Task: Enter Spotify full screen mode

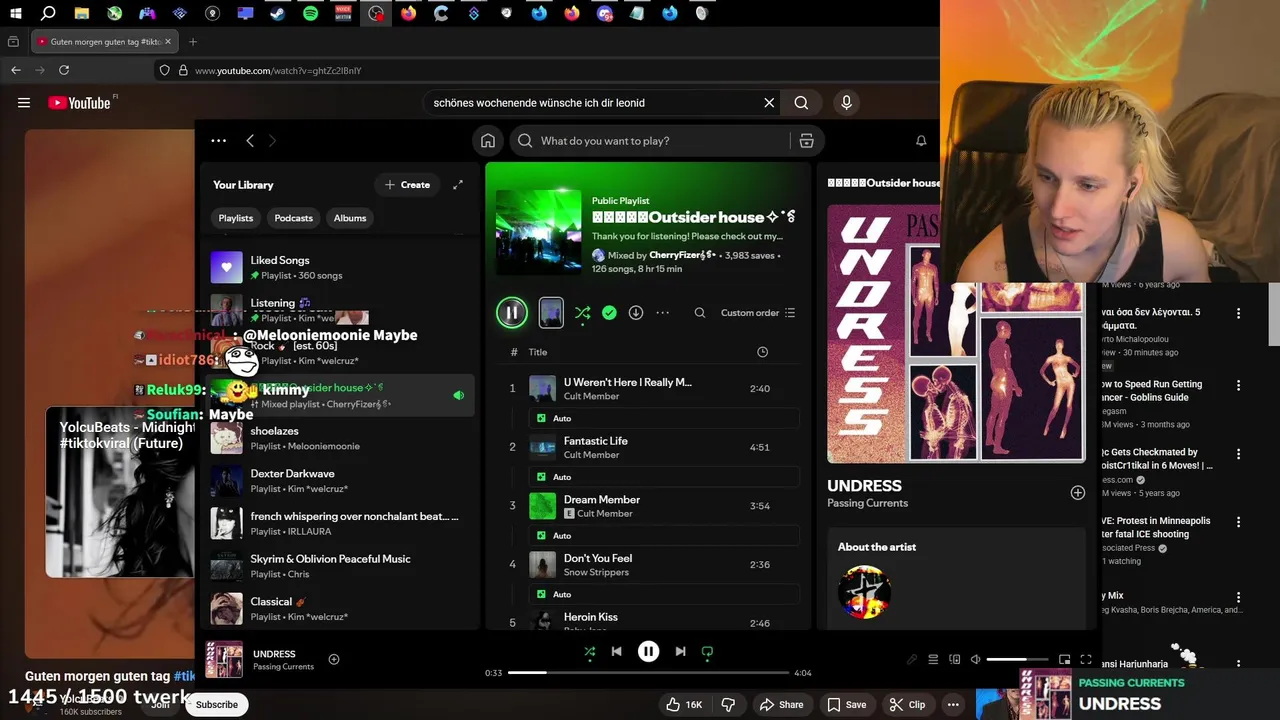Action: click(x=1086, y=660)
